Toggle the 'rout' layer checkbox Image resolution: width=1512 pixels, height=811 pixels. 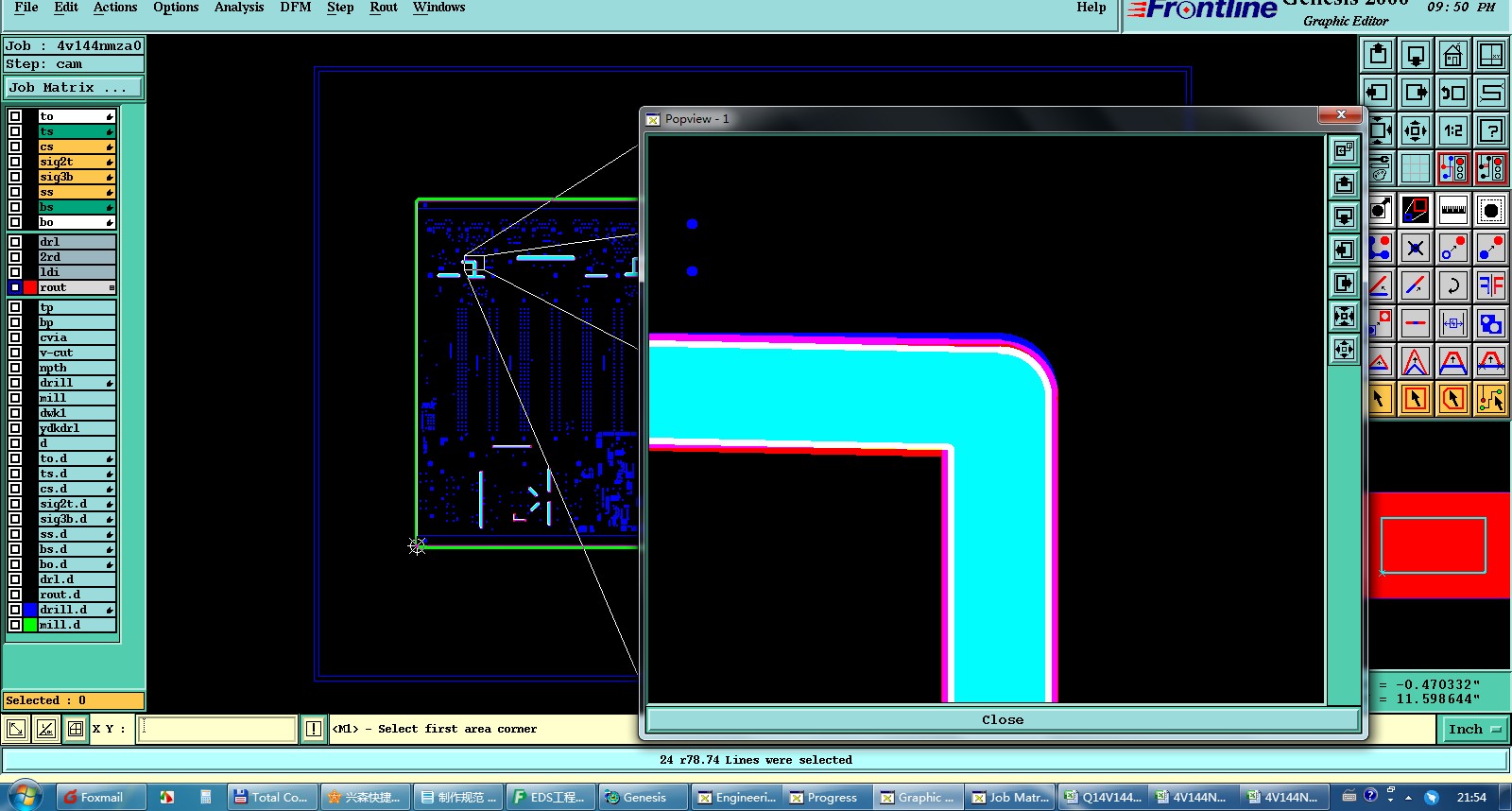point(15,287)
